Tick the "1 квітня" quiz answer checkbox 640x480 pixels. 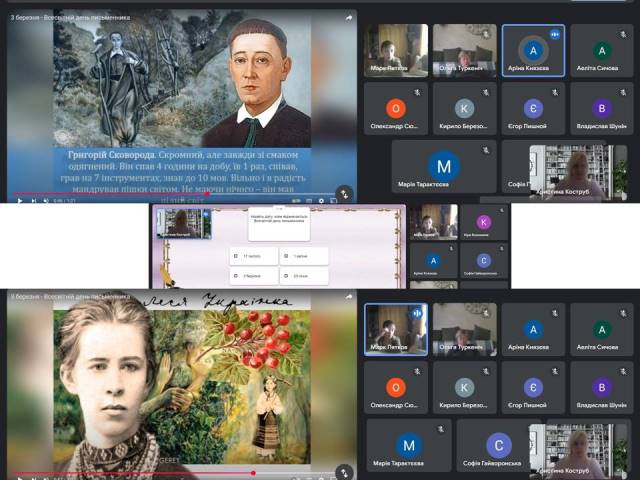pos(286,256)
